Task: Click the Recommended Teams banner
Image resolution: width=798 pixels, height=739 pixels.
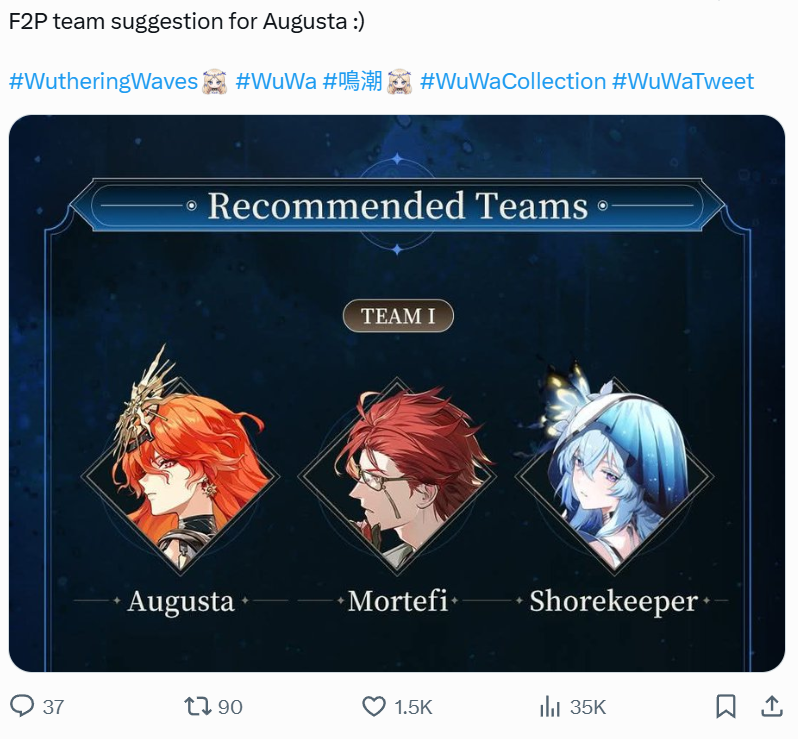Action: click(x=397, y=206)
